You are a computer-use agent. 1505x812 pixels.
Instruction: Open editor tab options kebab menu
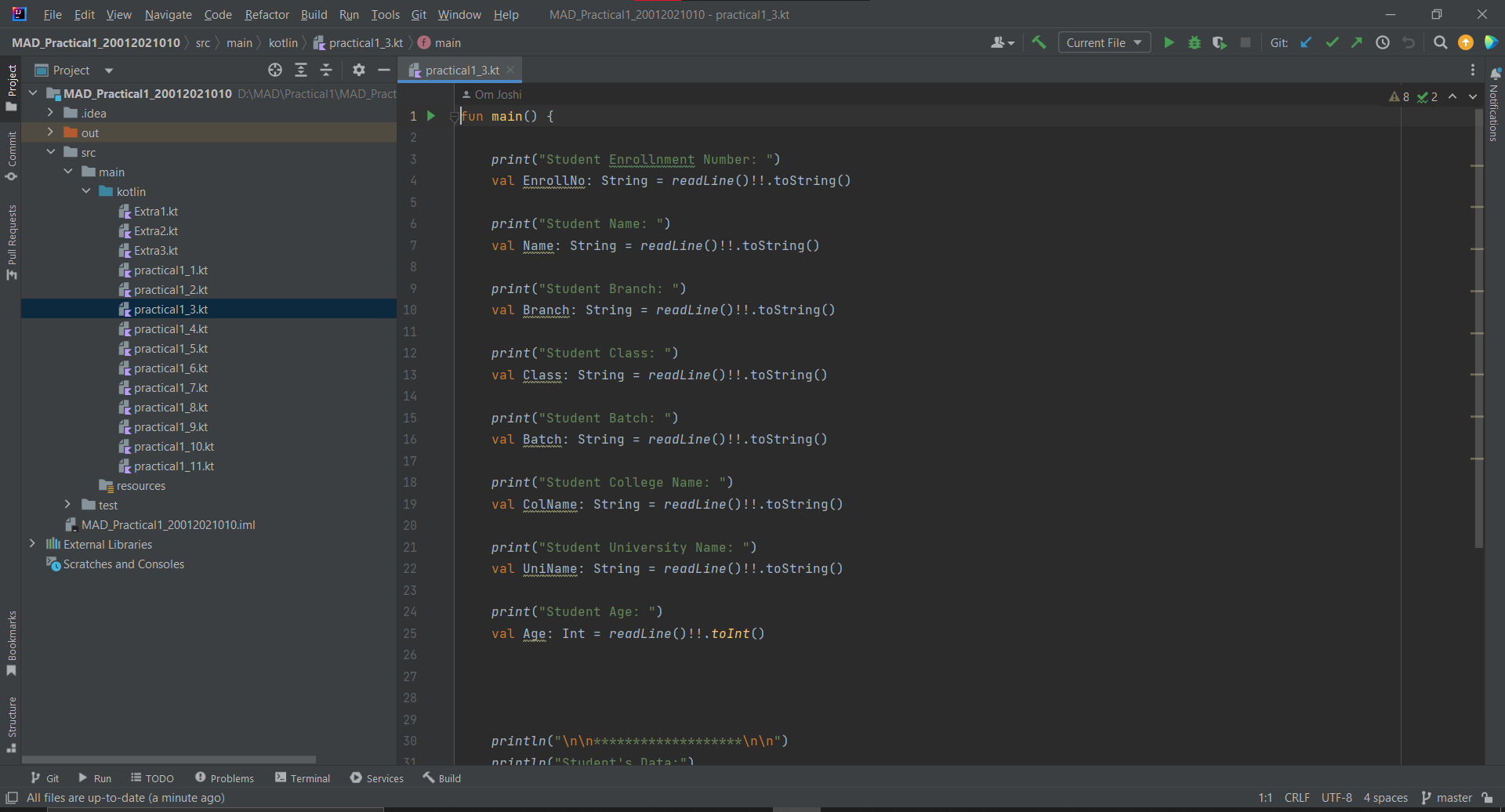pyautogui.click(x=1473, y=71)
